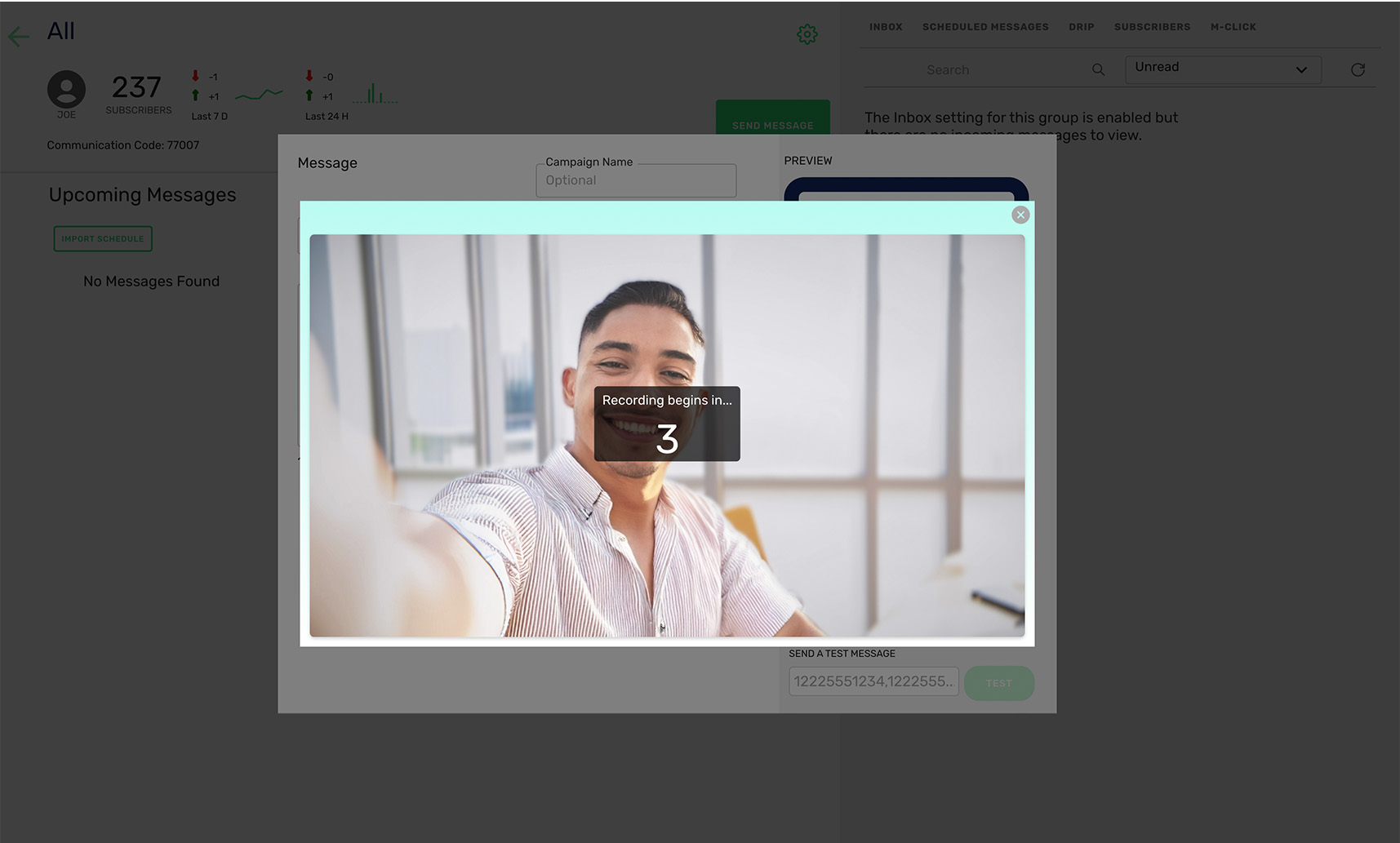The width and height of the screenshot is (1400, 843).
Task: Open the M-Click tab
Action: pyautogui.click(x=1233, y=27)
